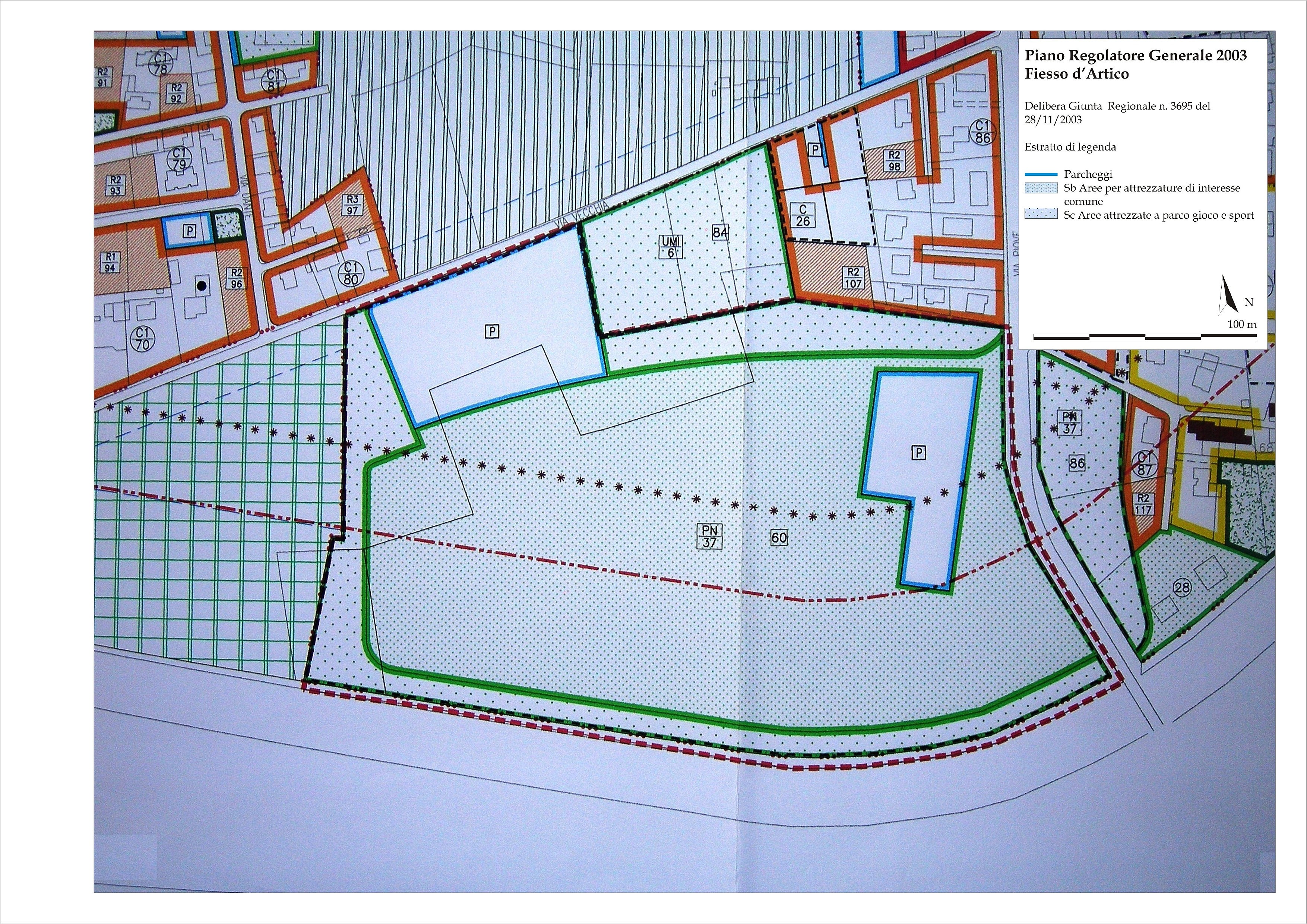Click the blue Parcheggi line swatch in the legend
Viewport: 1307px width, 924px height.
(1041, 175)
